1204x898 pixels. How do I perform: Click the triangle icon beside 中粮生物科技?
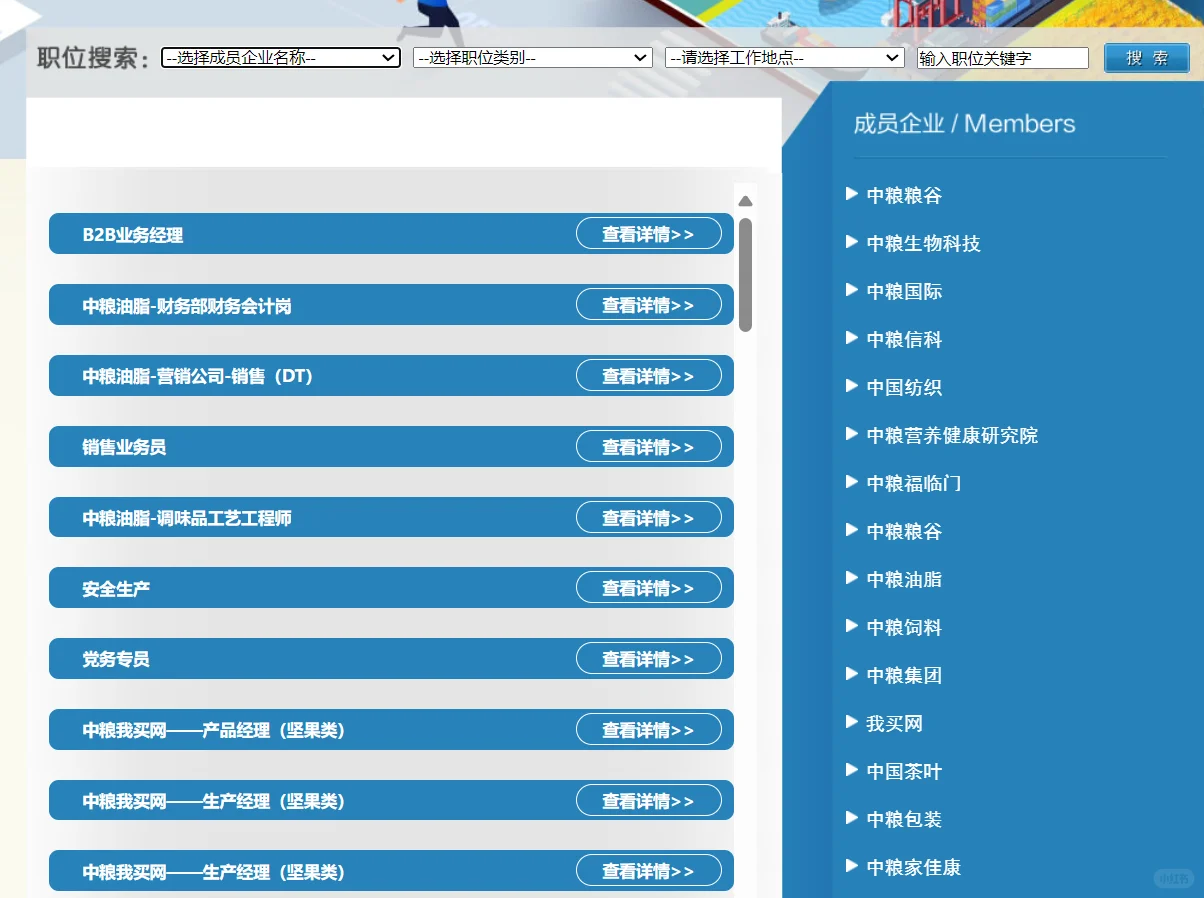852,242
